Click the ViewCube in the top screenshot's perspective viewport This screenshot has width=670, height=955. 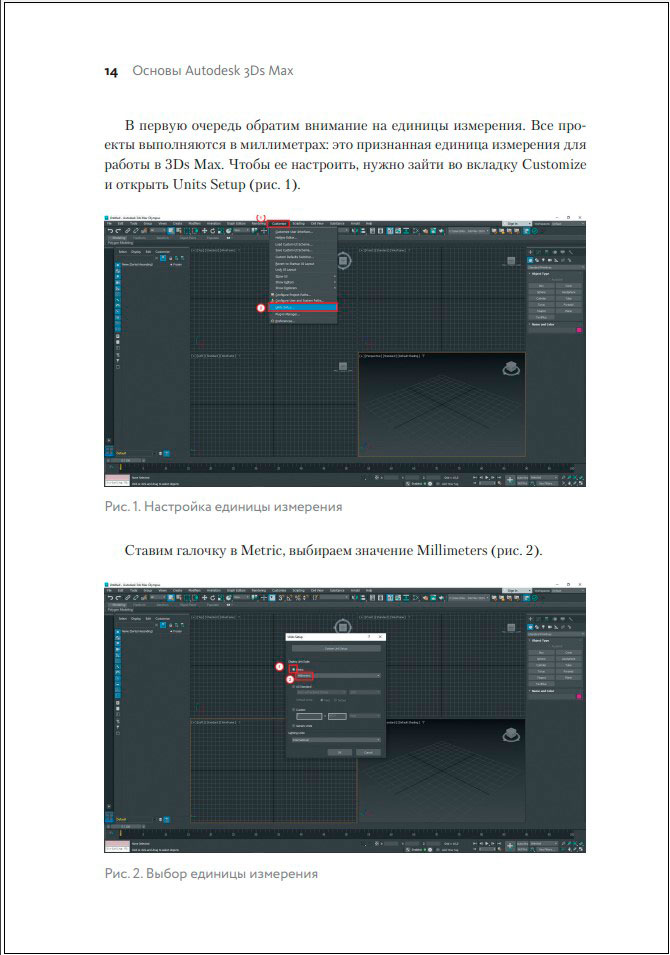point(512,368)
